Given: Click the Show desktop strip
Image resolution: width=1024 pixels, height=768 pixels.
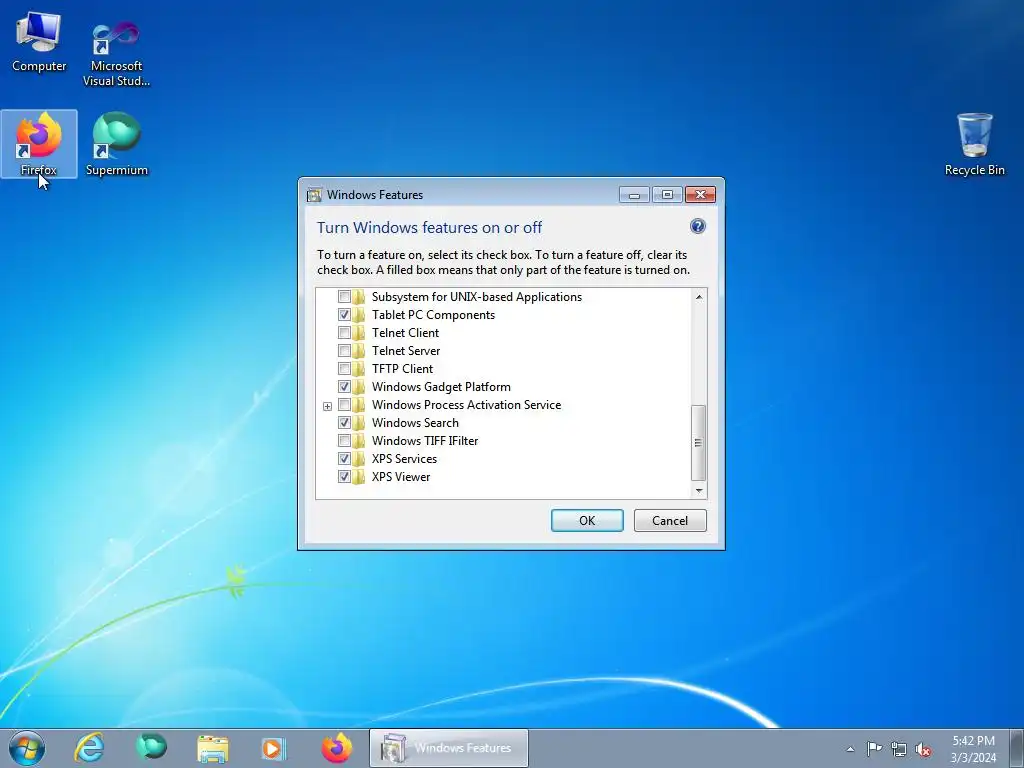Looking at the screenshot, I should (x=1017, y=748).
